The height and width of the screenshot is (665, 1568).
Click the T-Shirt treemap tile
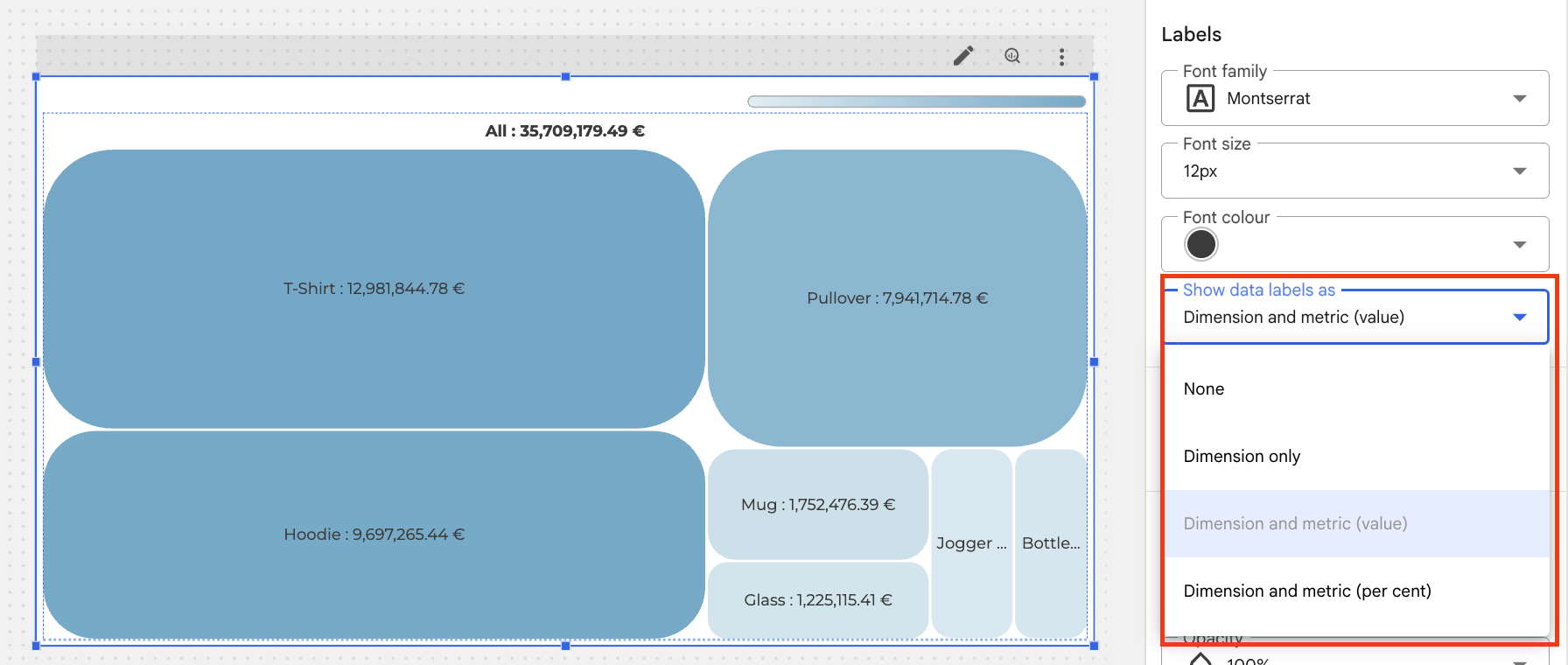pyautogui.click(x=374, y=289)
